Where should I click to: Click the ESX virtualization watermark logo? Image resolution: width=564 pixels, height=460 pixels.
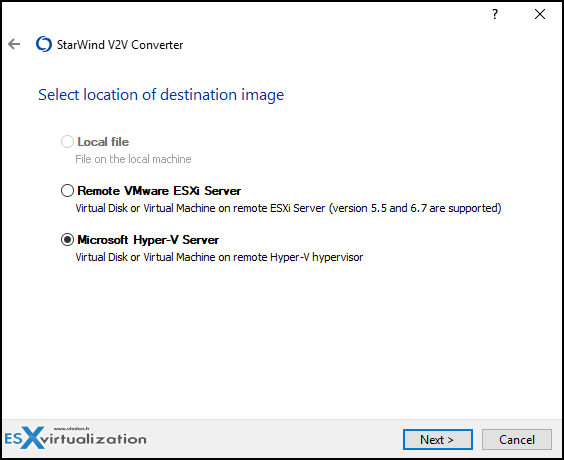point(76,437)
